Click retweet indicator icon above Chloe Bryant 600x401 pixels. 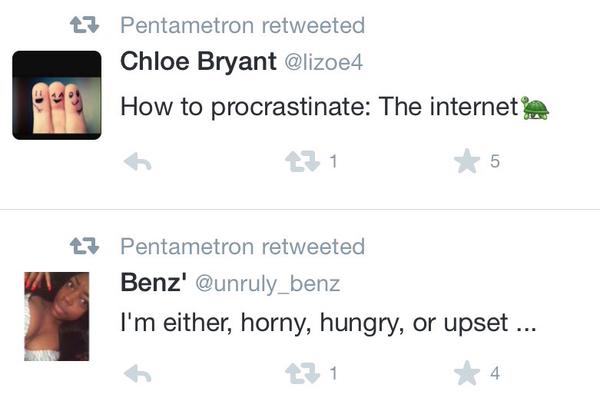[87, 26]
